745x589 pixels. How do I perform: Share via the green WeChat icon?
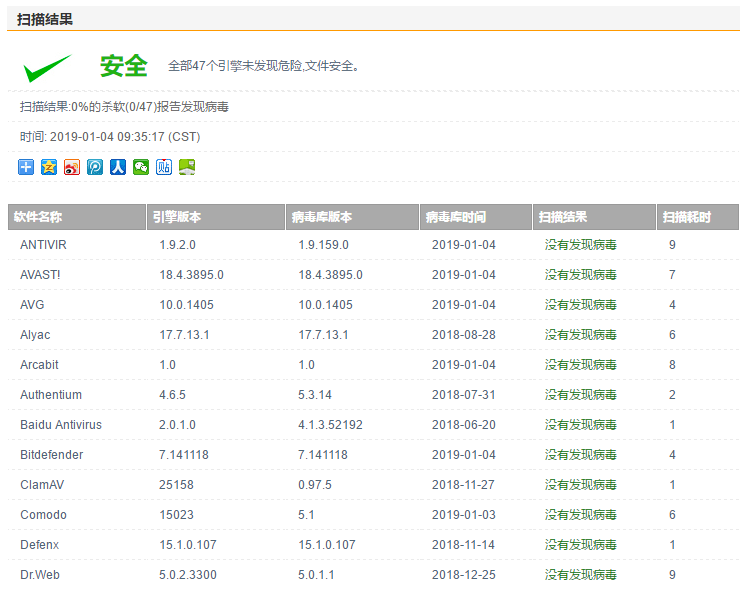141,167
